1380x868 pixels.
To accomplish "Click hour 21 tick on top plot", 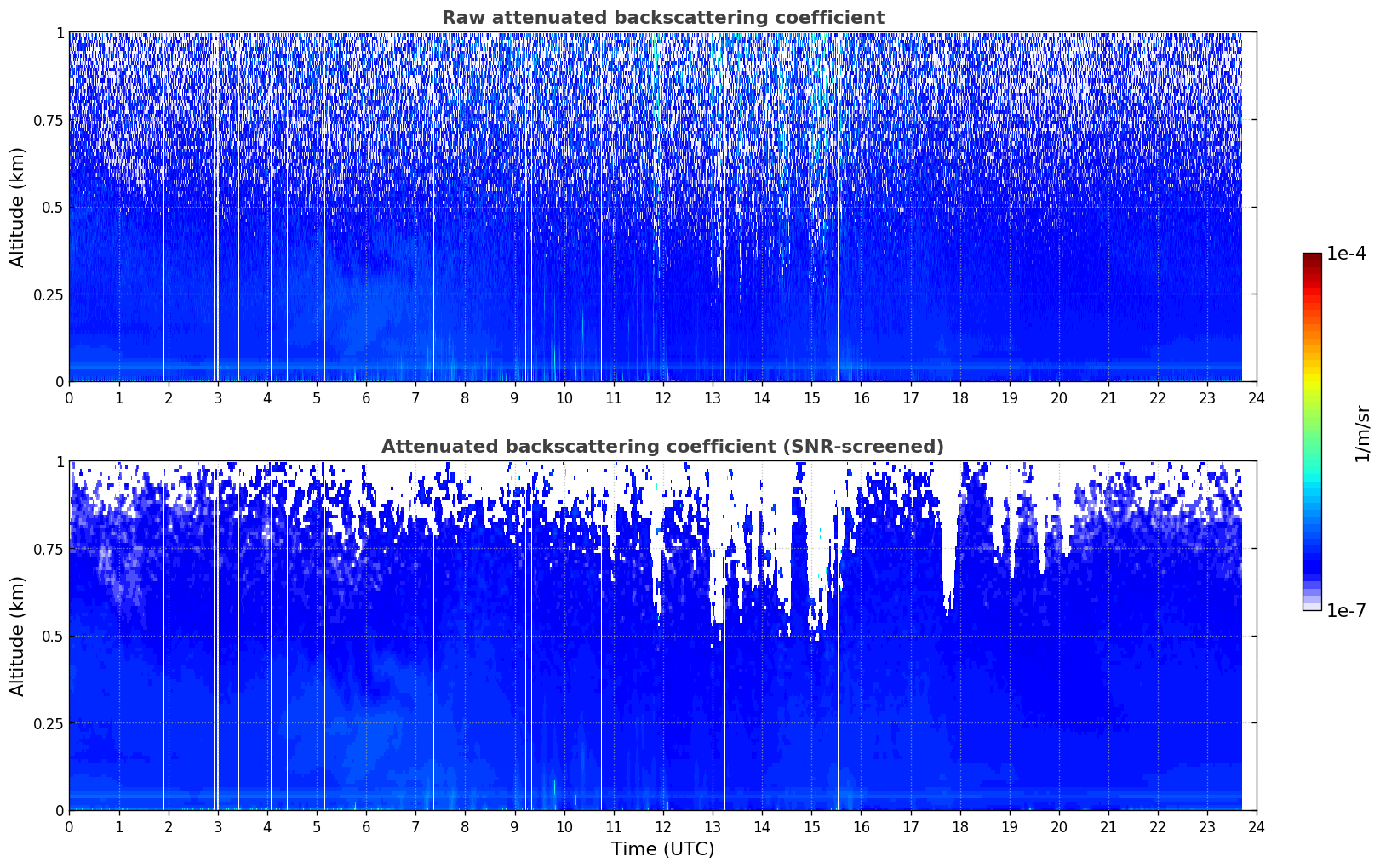I will tap(1108, 397).
